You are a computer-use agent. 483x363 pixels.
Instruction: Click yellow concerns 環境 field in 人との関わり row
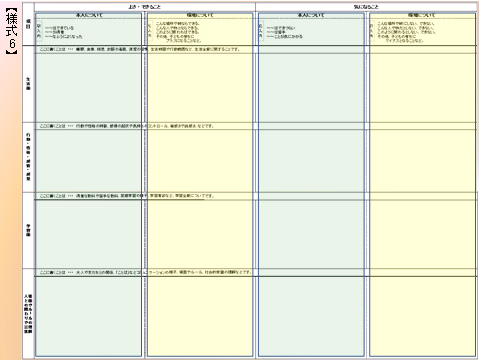coord(422,317)
